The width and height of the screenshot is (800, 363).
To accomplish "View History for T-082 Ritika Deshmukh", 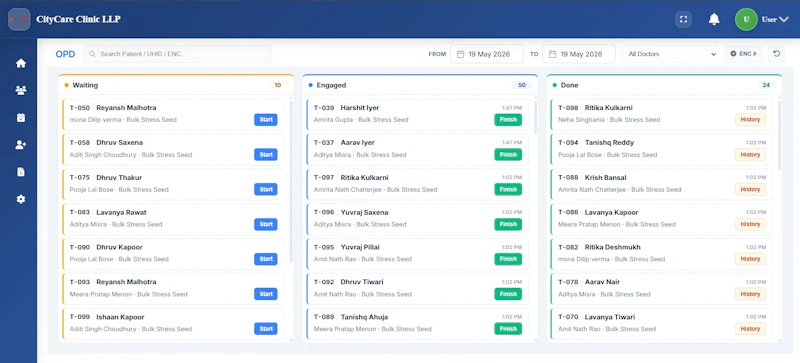I will coord(751,259).
